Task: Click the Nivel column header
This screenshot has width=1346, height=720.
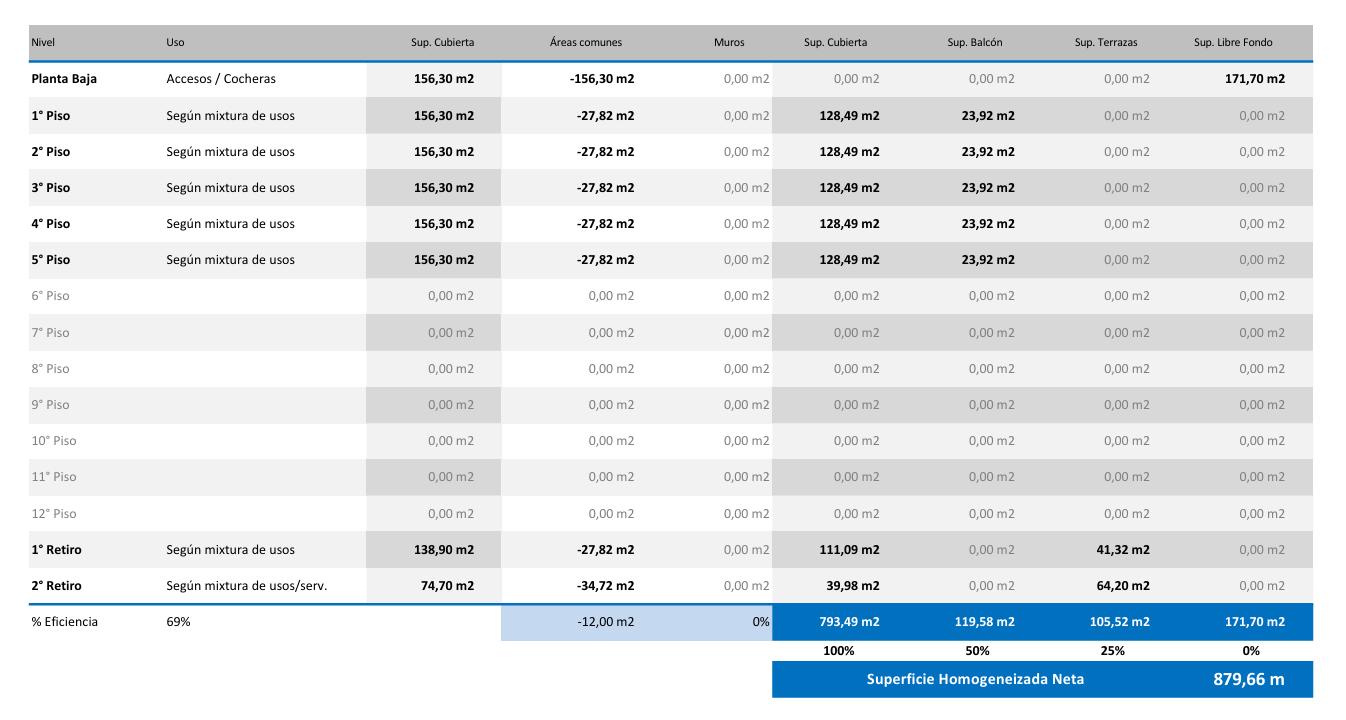Action: tap(42, 43)
